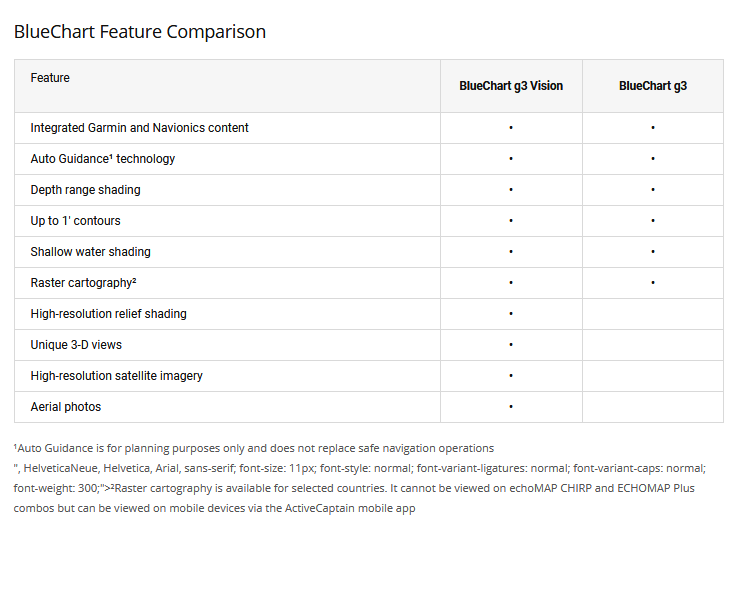746x590 pixels.
Task: Select the BlueChart g3 Vision column header
Action: pyautogui.click(x=511, y=86)
